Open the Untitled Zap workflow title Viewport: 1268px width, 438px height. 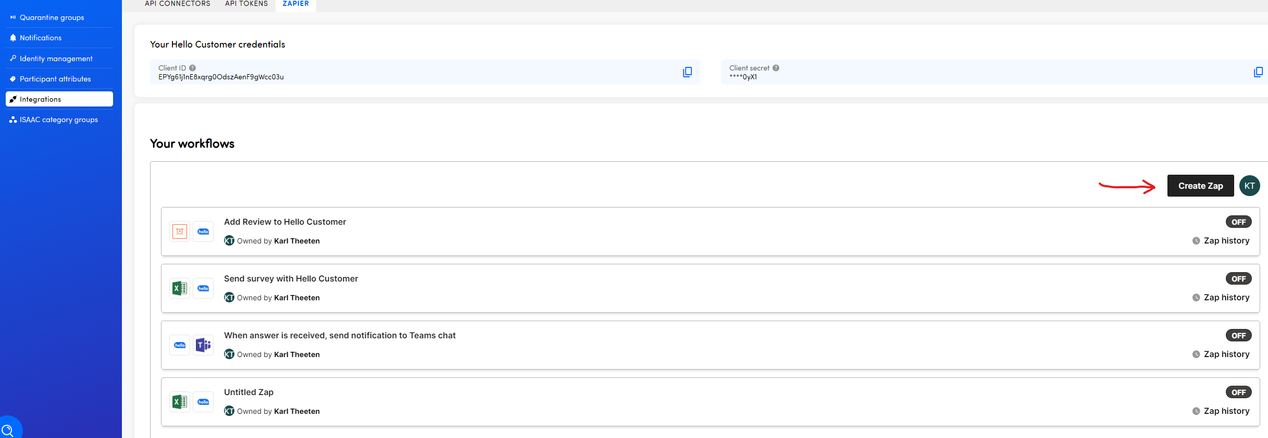(248, 392)
